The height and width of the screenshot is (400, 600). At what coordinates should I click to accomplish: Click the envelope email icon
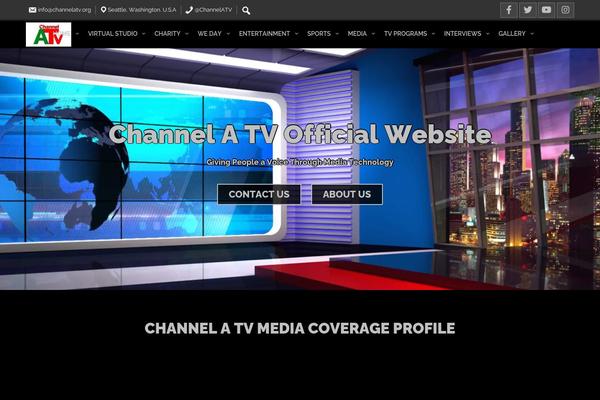(33, 10)
